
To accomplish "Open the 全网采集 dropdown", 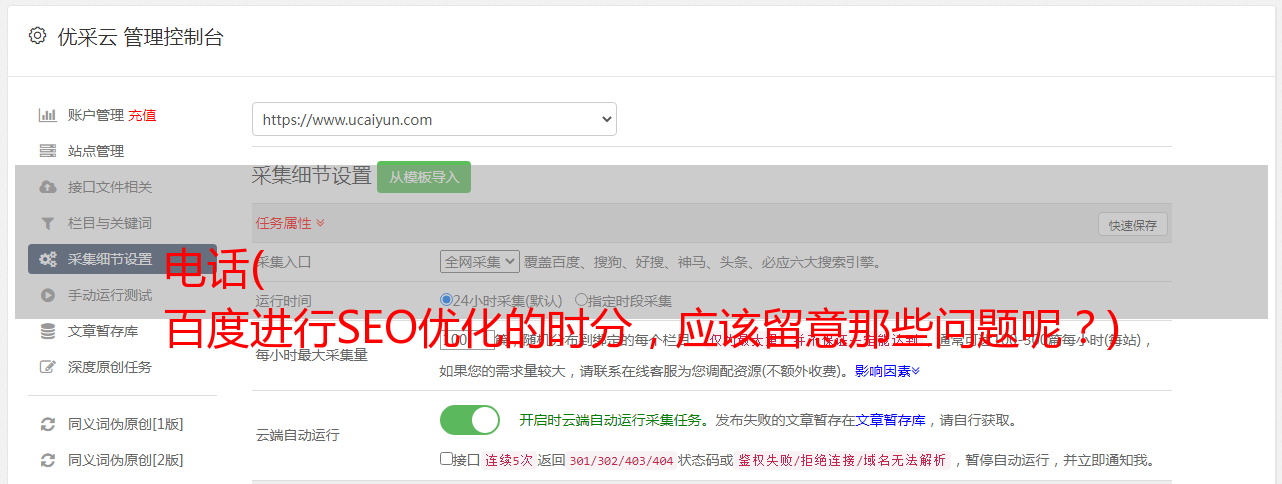I will [x=480, y=261].
